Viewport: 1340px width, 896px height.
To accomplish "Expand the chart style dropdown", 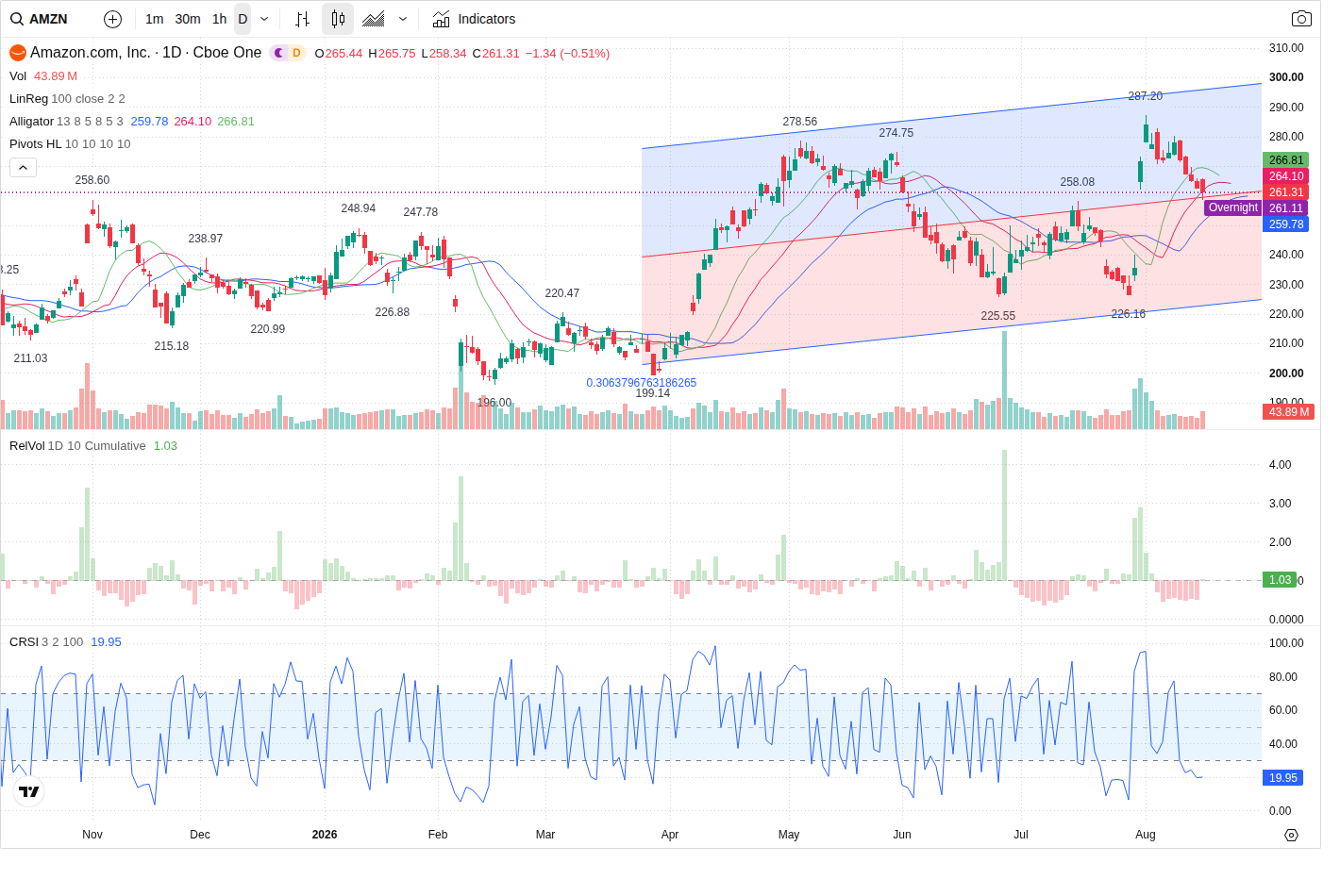I will pyautogui.click(x=403, y=19).
